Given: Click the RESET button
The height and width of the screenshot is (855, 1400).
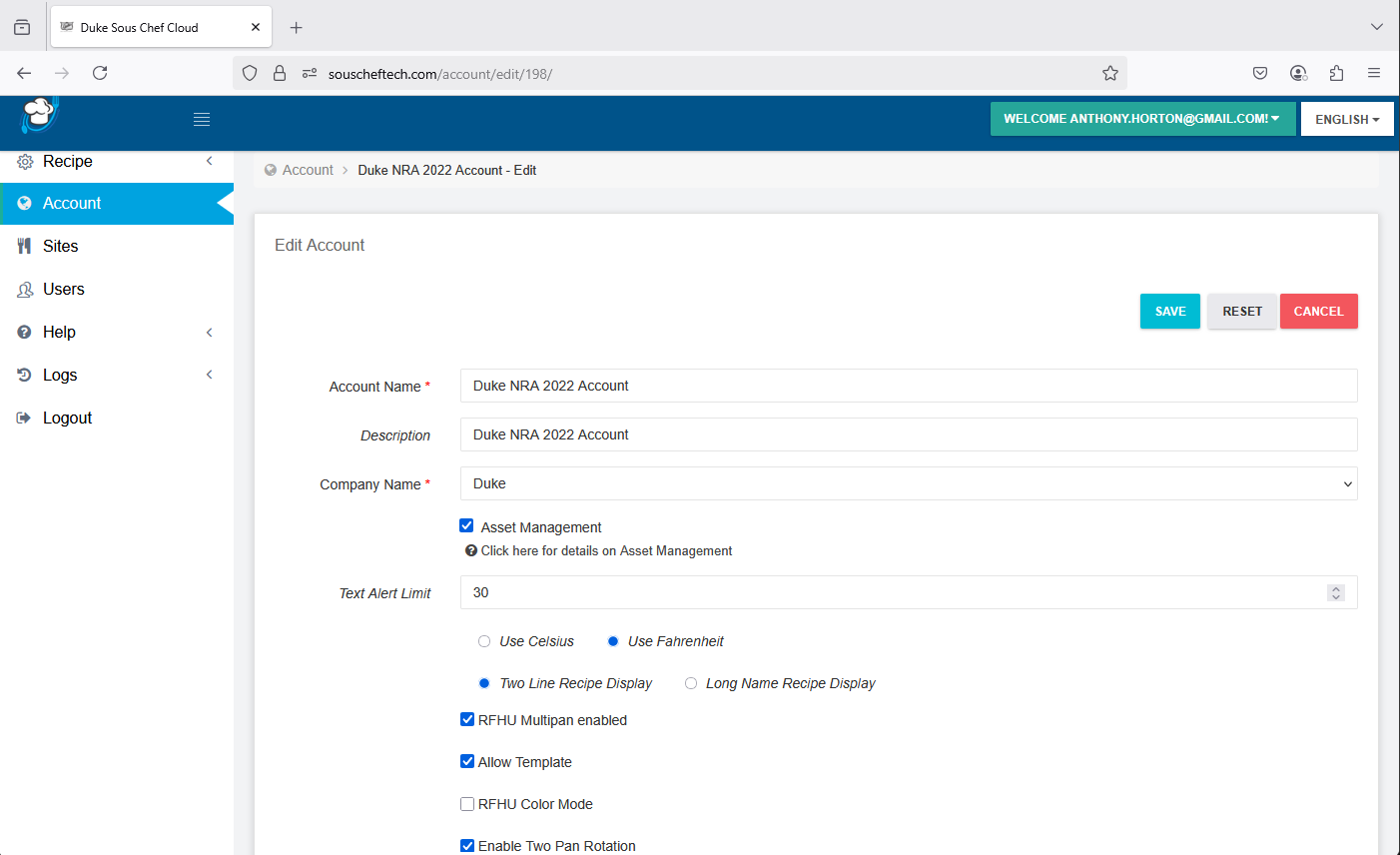Looking at the screenshot, I should coord(1242,311).
